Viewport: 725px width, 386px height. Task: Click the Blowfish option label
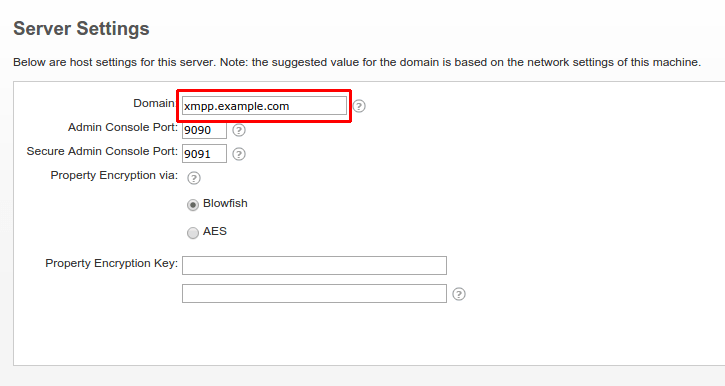coord(225,203)
